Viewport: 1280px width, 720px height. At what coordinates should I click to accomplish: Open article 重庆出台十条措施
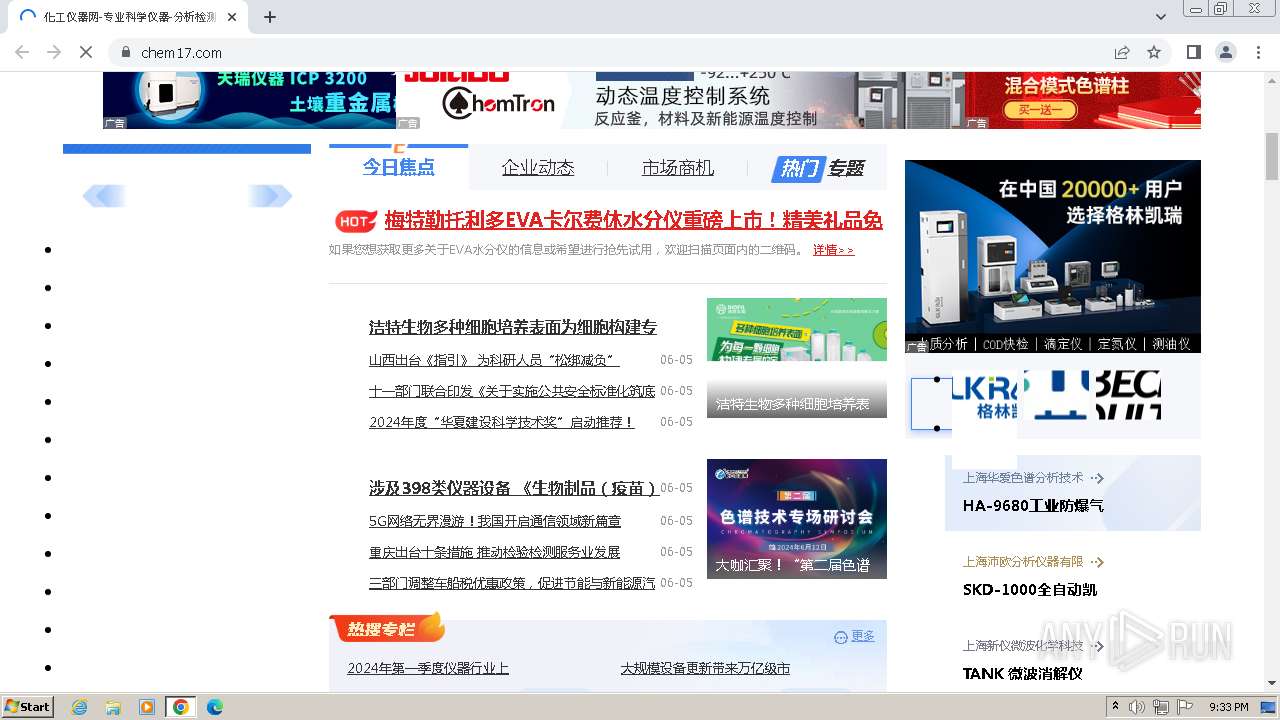point(494,552)
